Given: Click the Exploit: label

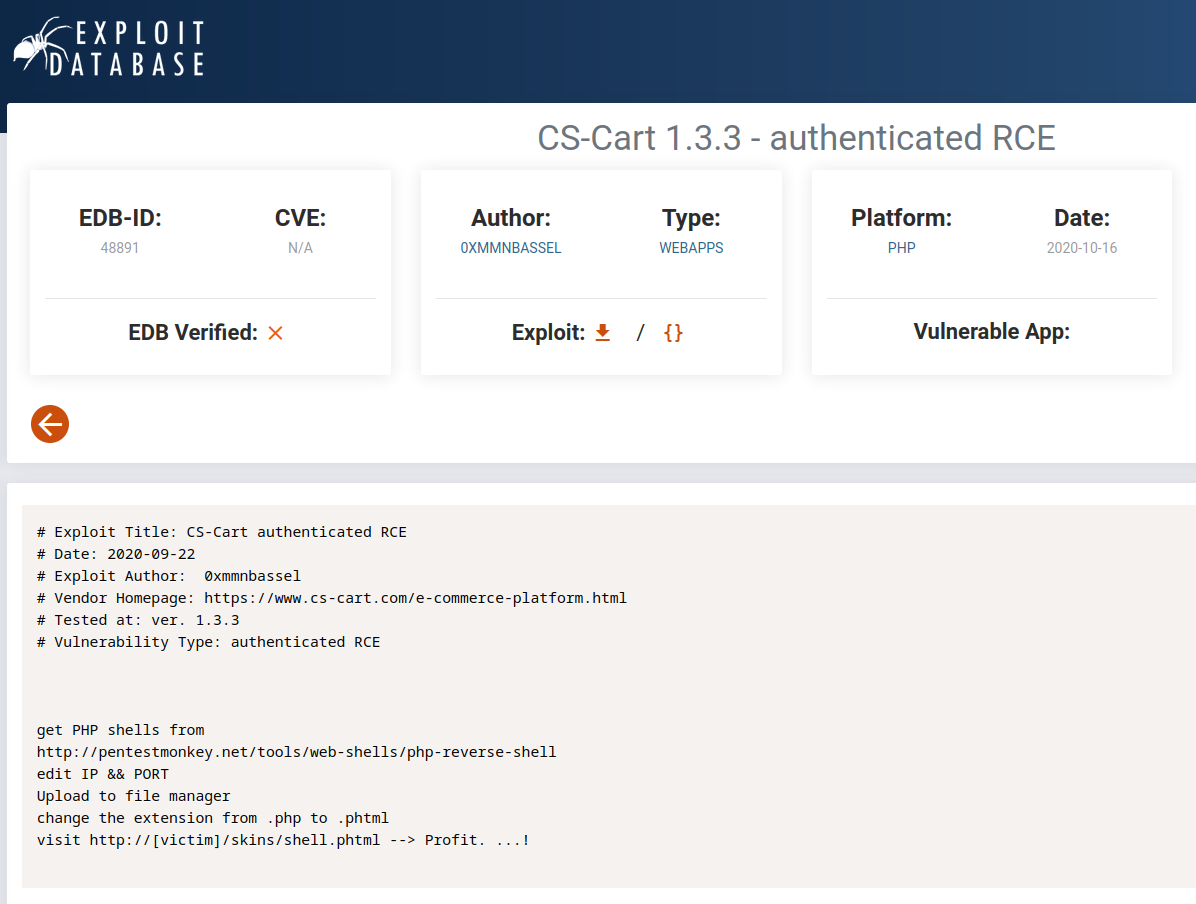Looking at the screenshot, I should 548,333.
